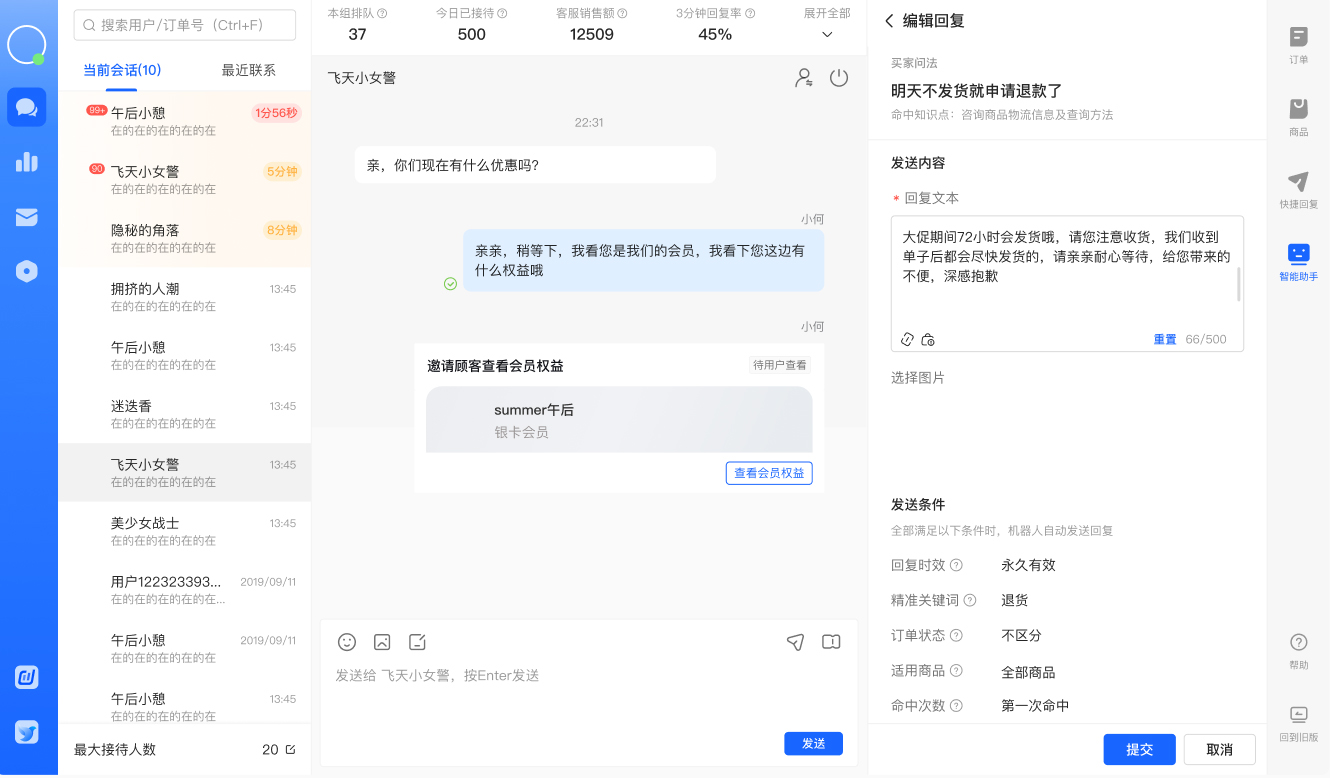Open the mail envelope sidebar icon
This screenshot has width=1330, height=778.
coord(27,217)
